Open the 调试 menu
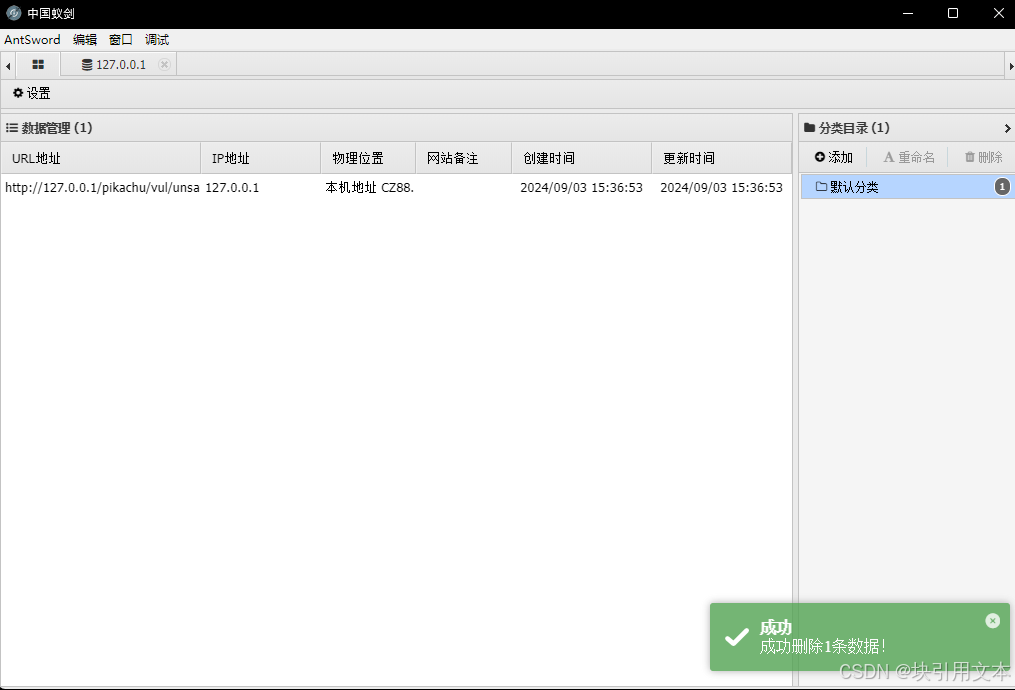The image size is (1015, 690). click(157, 39)
